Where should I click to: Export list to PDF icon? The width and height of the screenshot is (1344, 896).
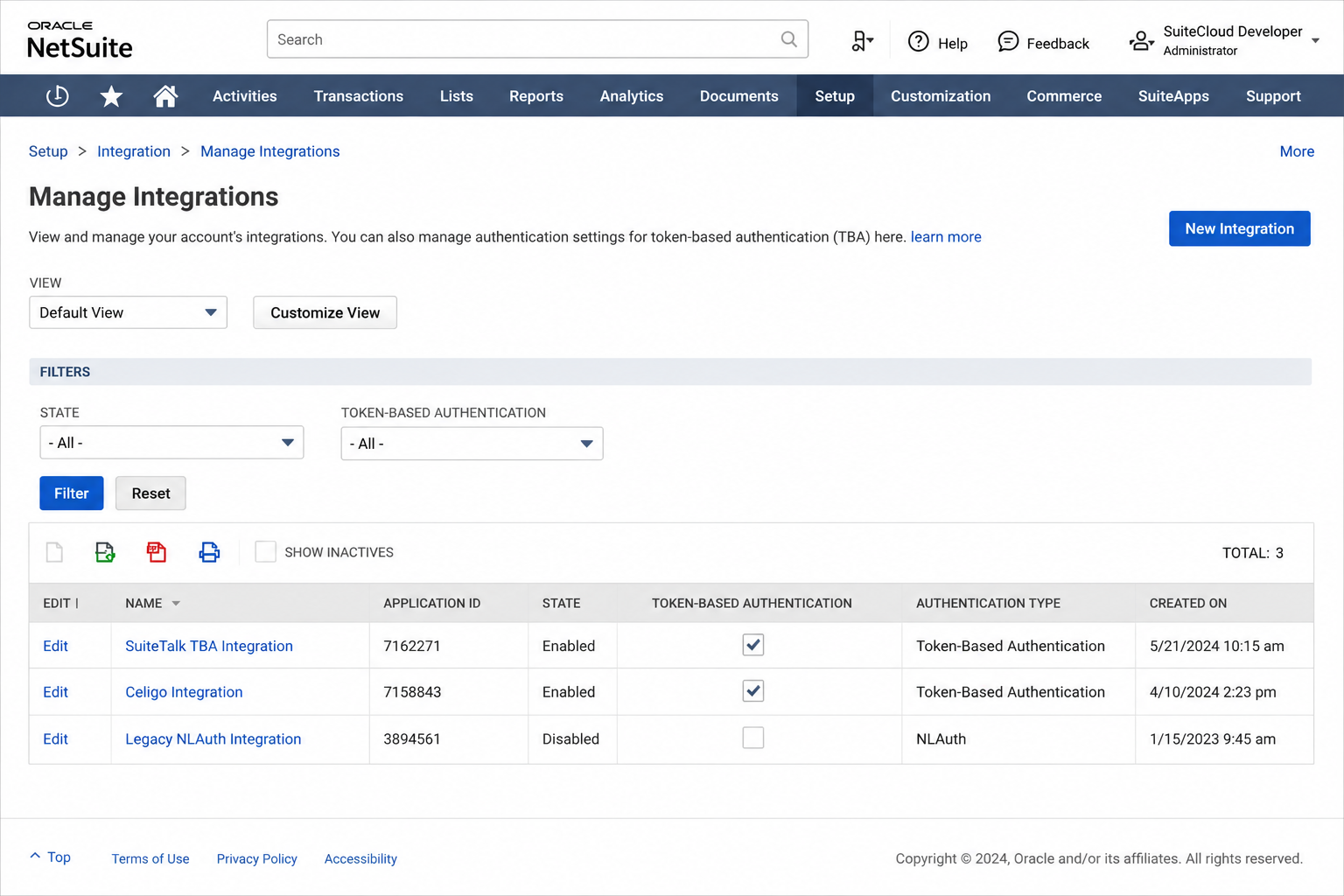pos(157,552)
